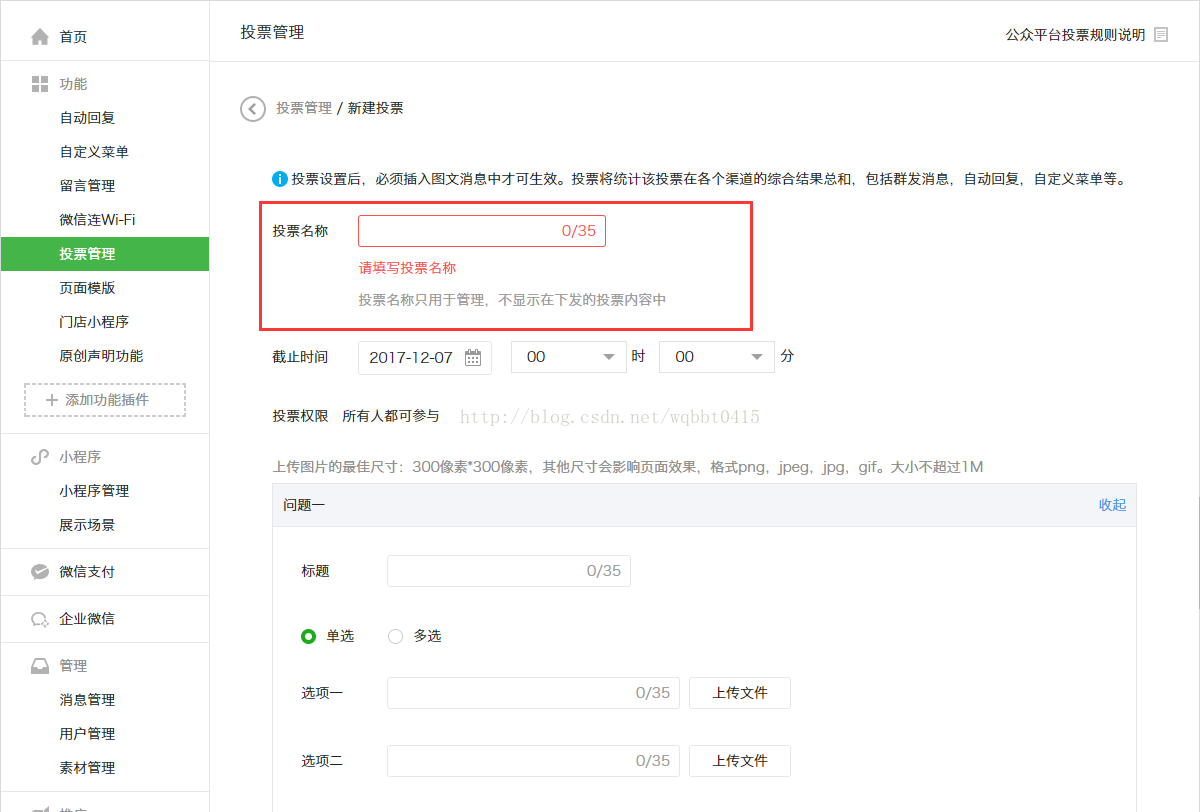Click the 截止时间 date field 2017-12-07
The width and height of the screenshot is (1200, 812).
[x=425, y=357]
